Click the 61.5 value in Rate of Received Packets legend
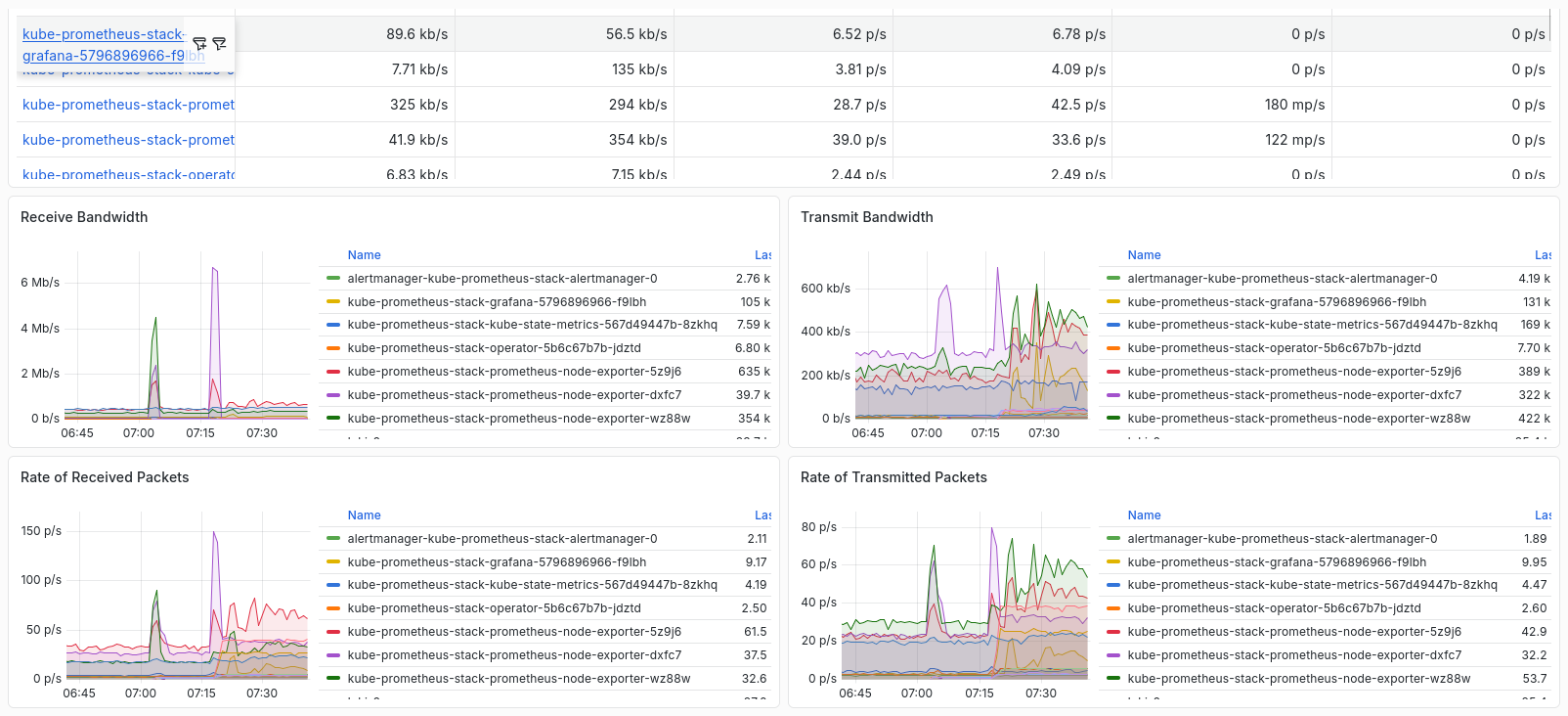Image resolution: width=1568 pixels, height=716 pixels. click(755, 632)
